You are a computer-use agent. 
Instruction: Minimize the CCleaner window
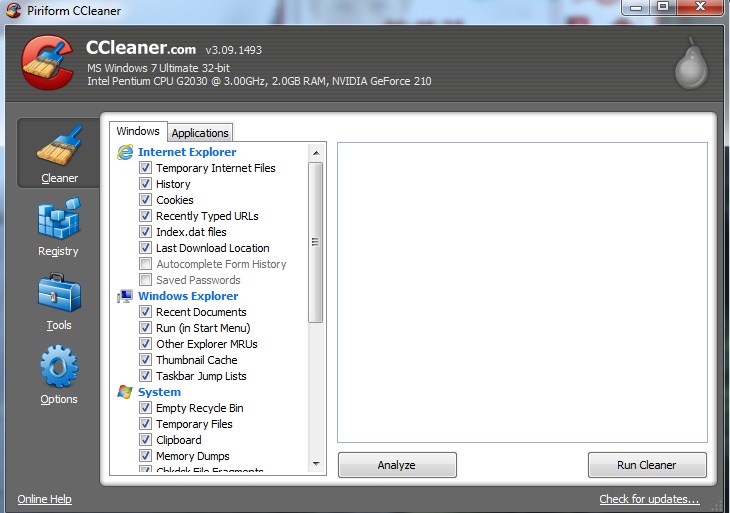tap(636, 7)
